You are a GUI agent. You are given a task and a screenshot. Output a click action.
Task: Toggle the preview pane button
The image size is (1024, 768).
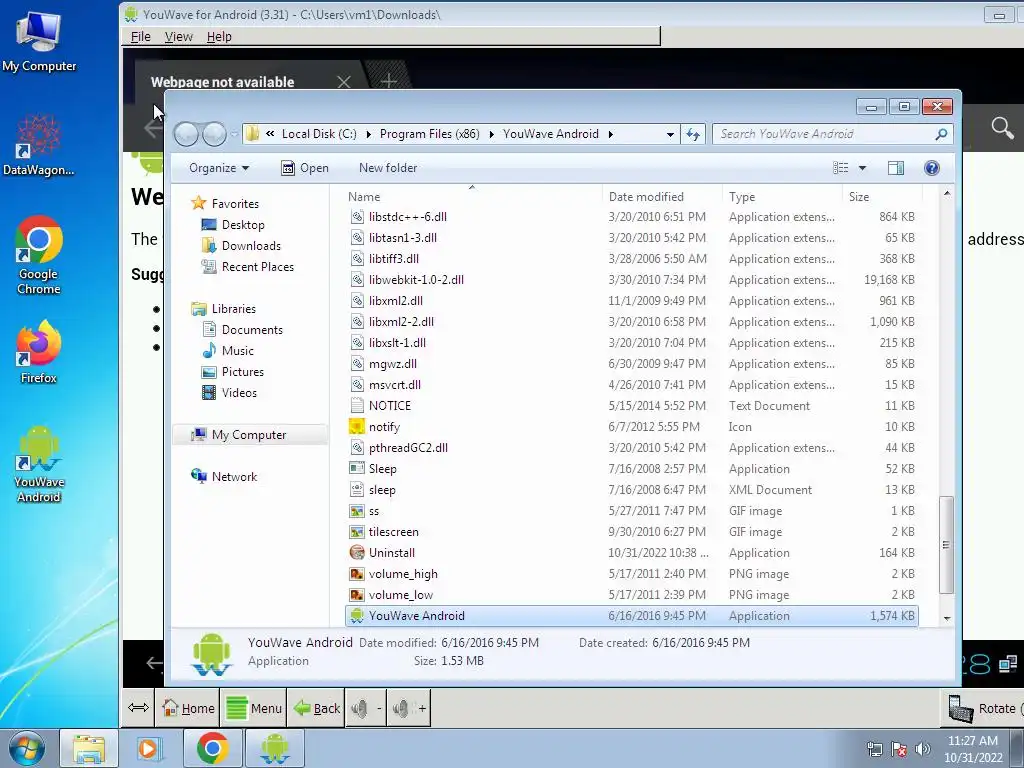pos(896,168)
